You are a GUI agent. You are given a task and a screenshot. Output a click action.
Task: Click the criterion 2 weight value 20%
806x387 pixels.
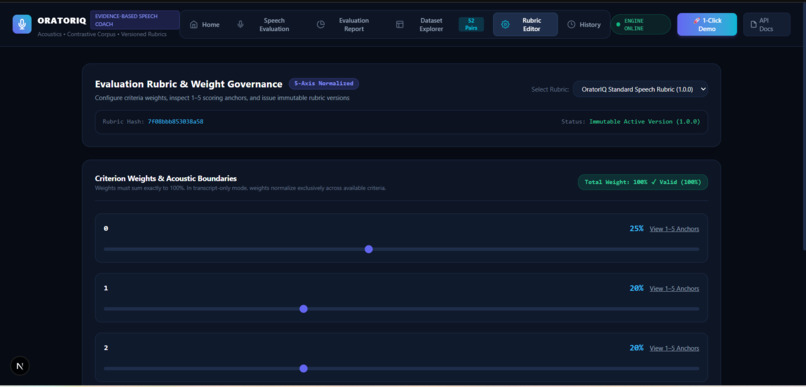point(636,348)
